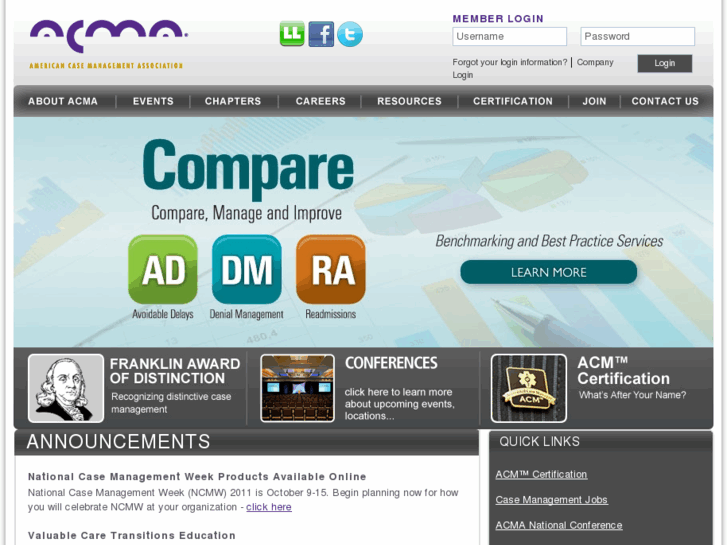The width and height of the screenshot is (727, 545).
Task: Focus the Username input field
Action: [x=510, y=36]
